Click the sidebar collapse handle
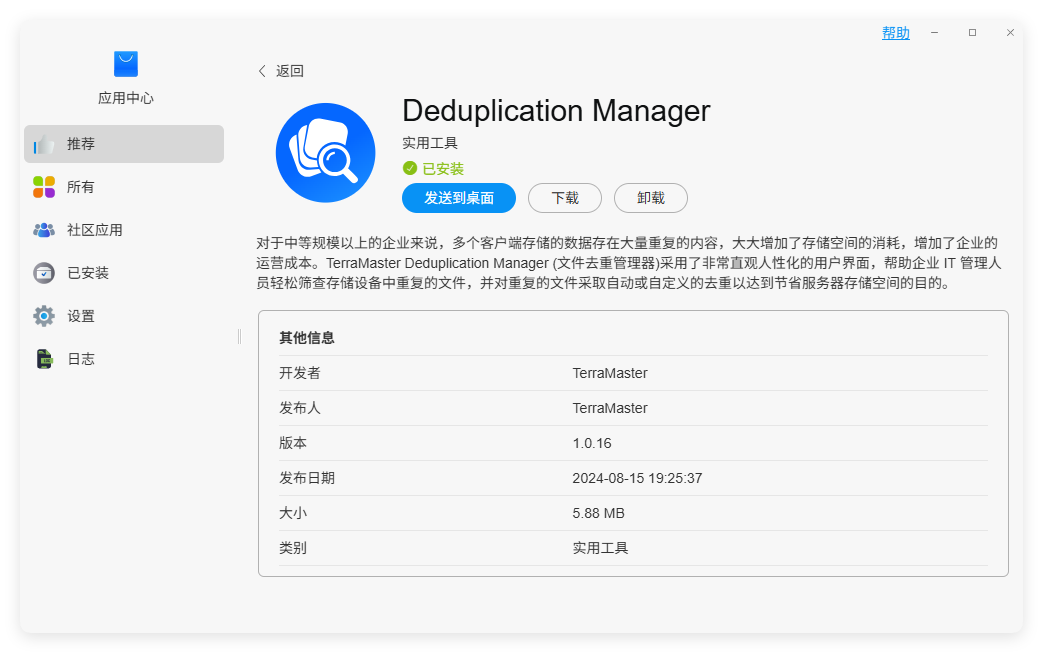 click(x=239, y=336)
